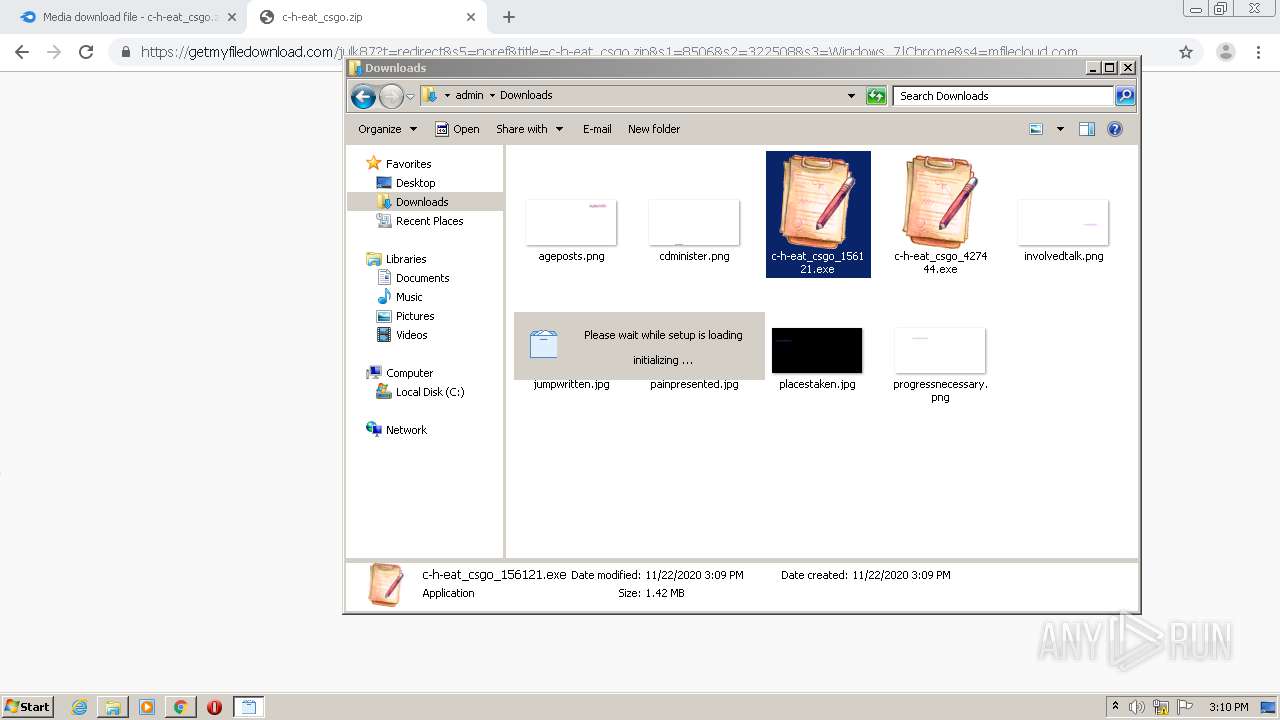The height and width of the screenshot is (720, 1280).
Task: Open the address bar history dropdown
Action: (x=851, y=96)
